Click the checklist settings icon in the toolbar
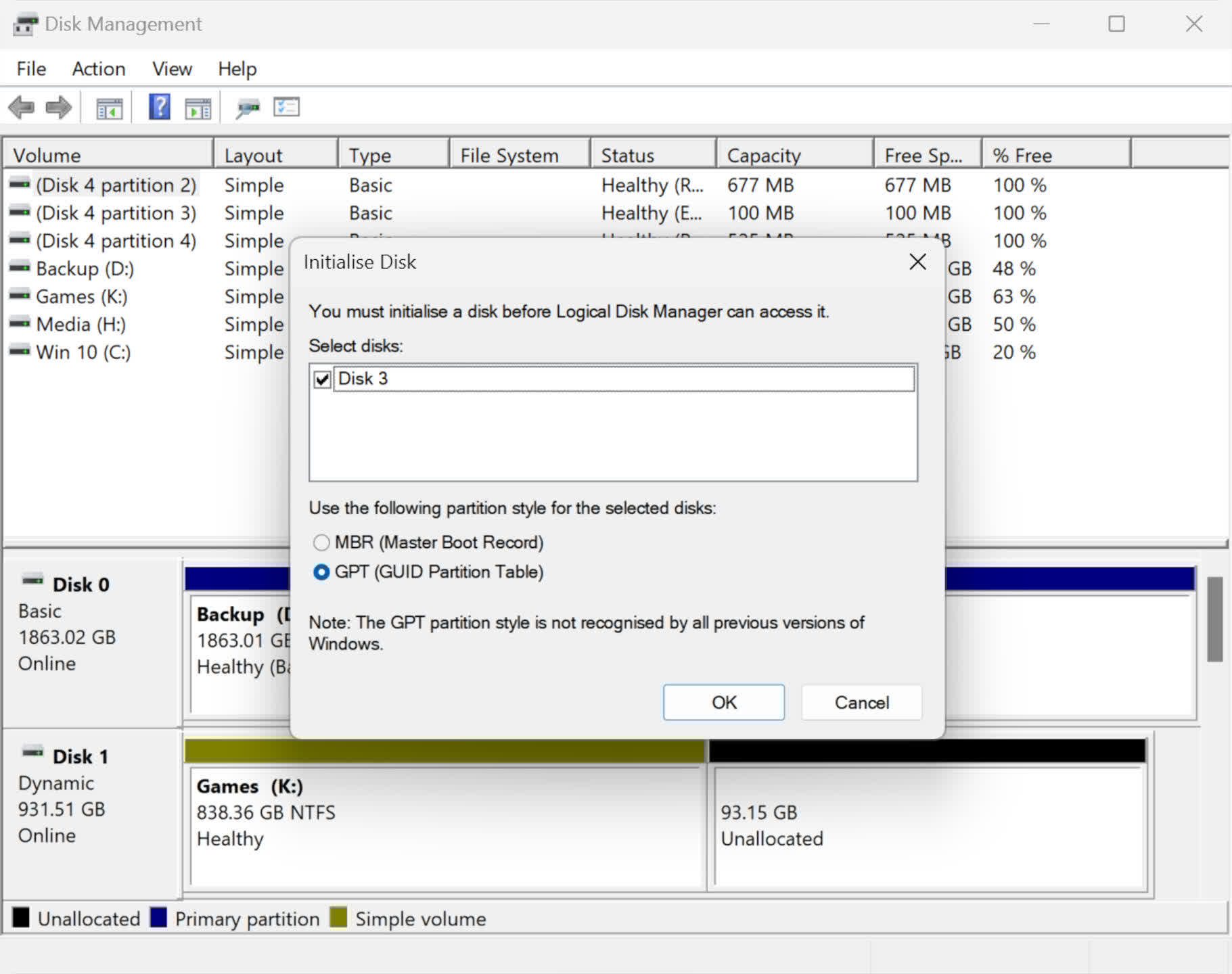 click(x=286, y=107)
